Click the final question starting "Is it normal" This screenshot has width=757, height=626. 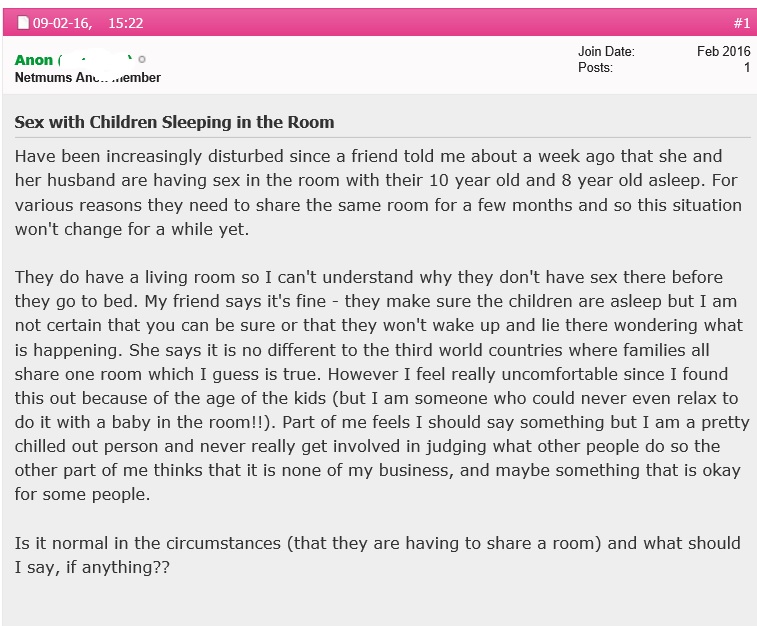pos(378,555)
